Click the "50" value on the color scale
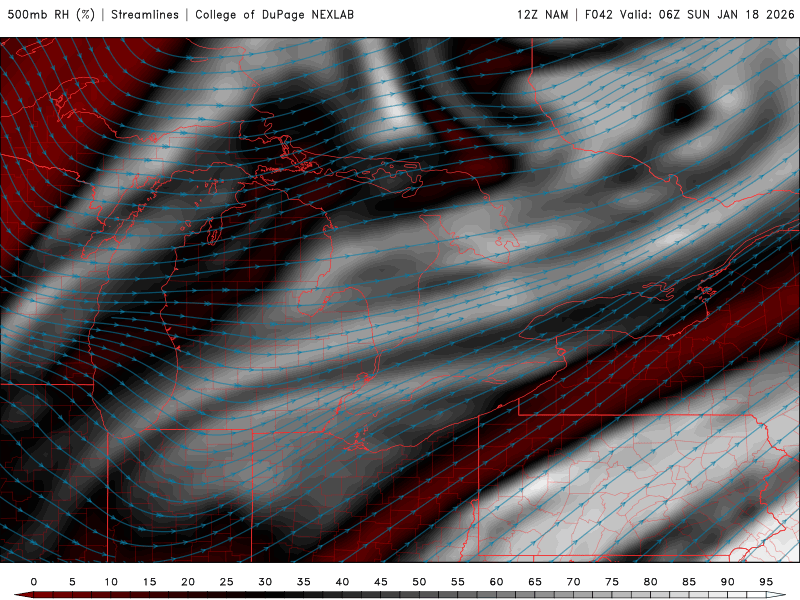This screenshot has height=600, width=800. point(419,582)
